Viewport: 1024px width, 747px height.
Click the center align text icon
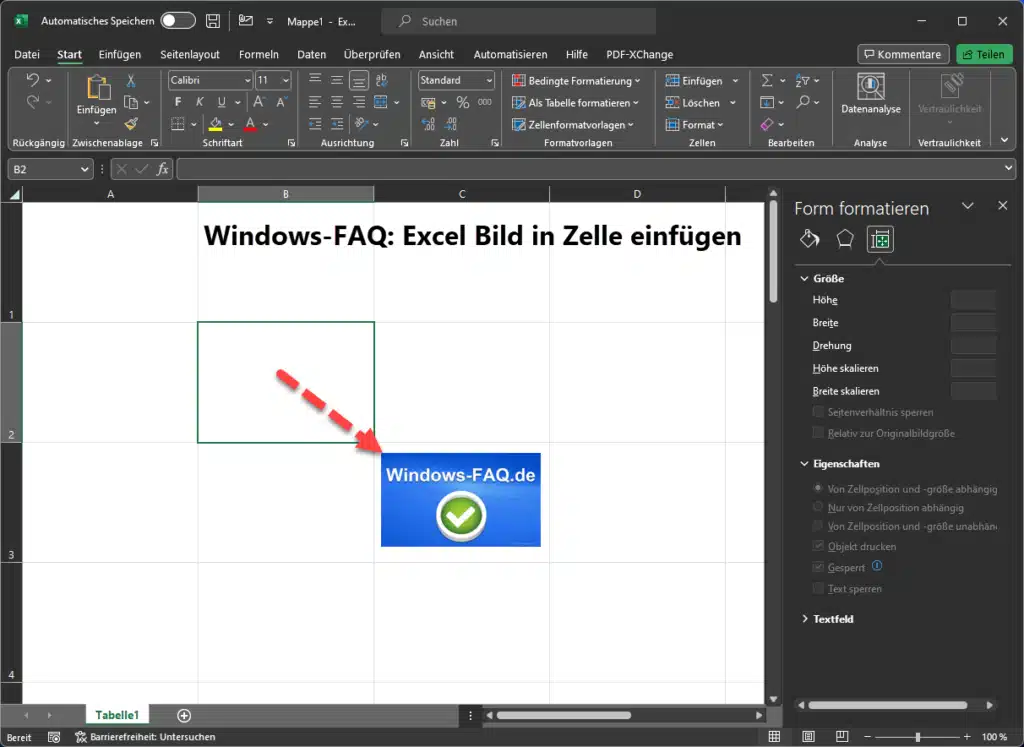[x=337, y=102]
